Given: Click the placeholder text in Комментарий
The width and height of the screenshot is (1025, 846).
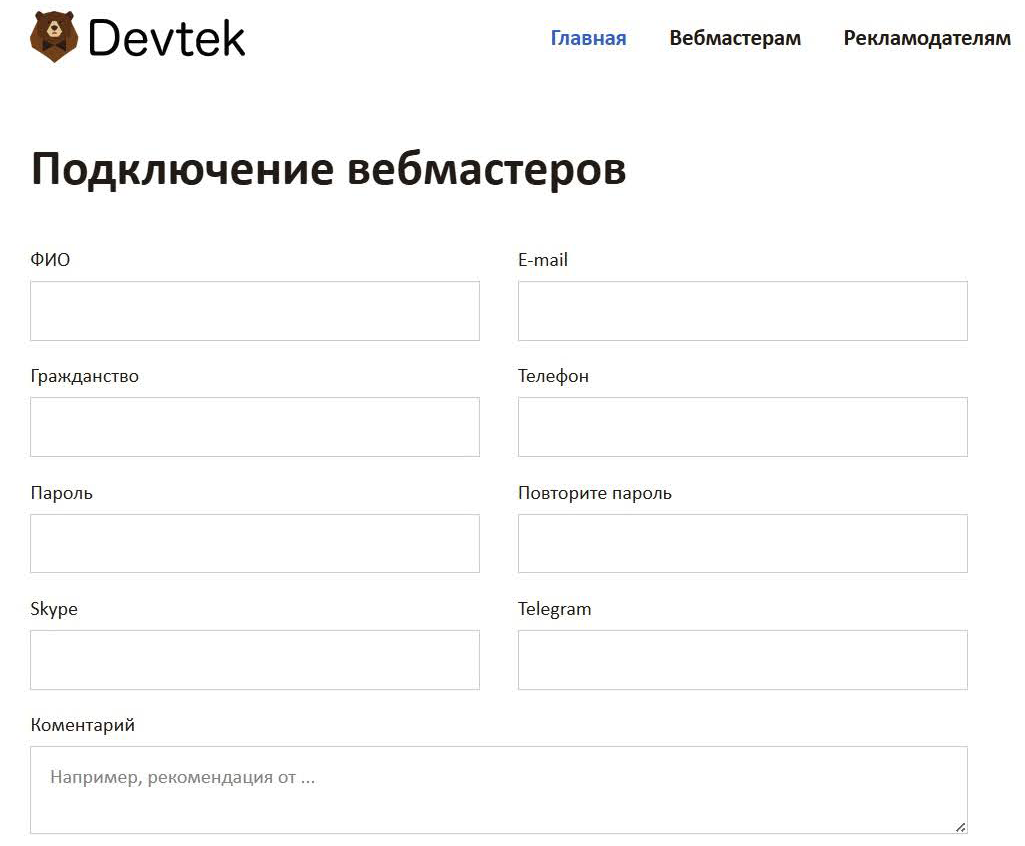Looking at the screenshot, I should click(x=181, y=776).
